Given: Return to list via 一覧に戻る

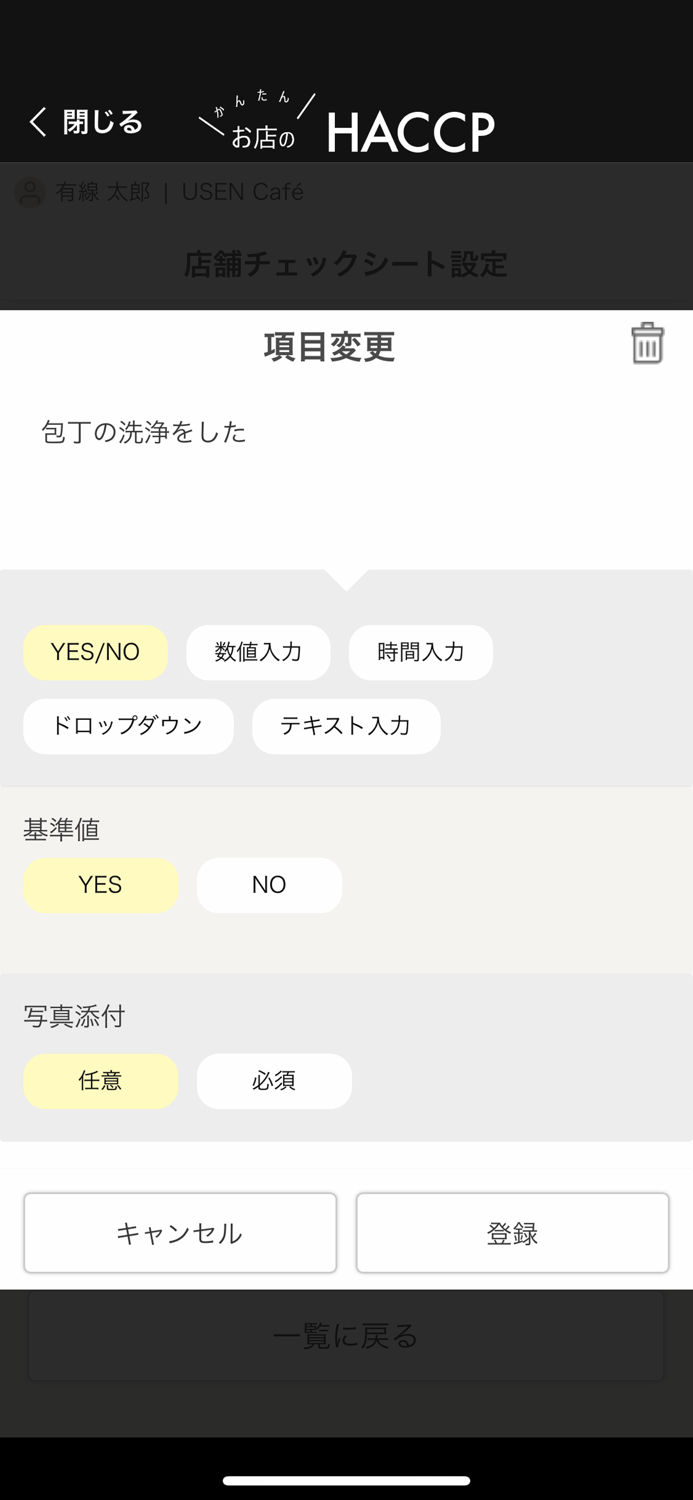Looking at the screenshot, I should 345,1335.
